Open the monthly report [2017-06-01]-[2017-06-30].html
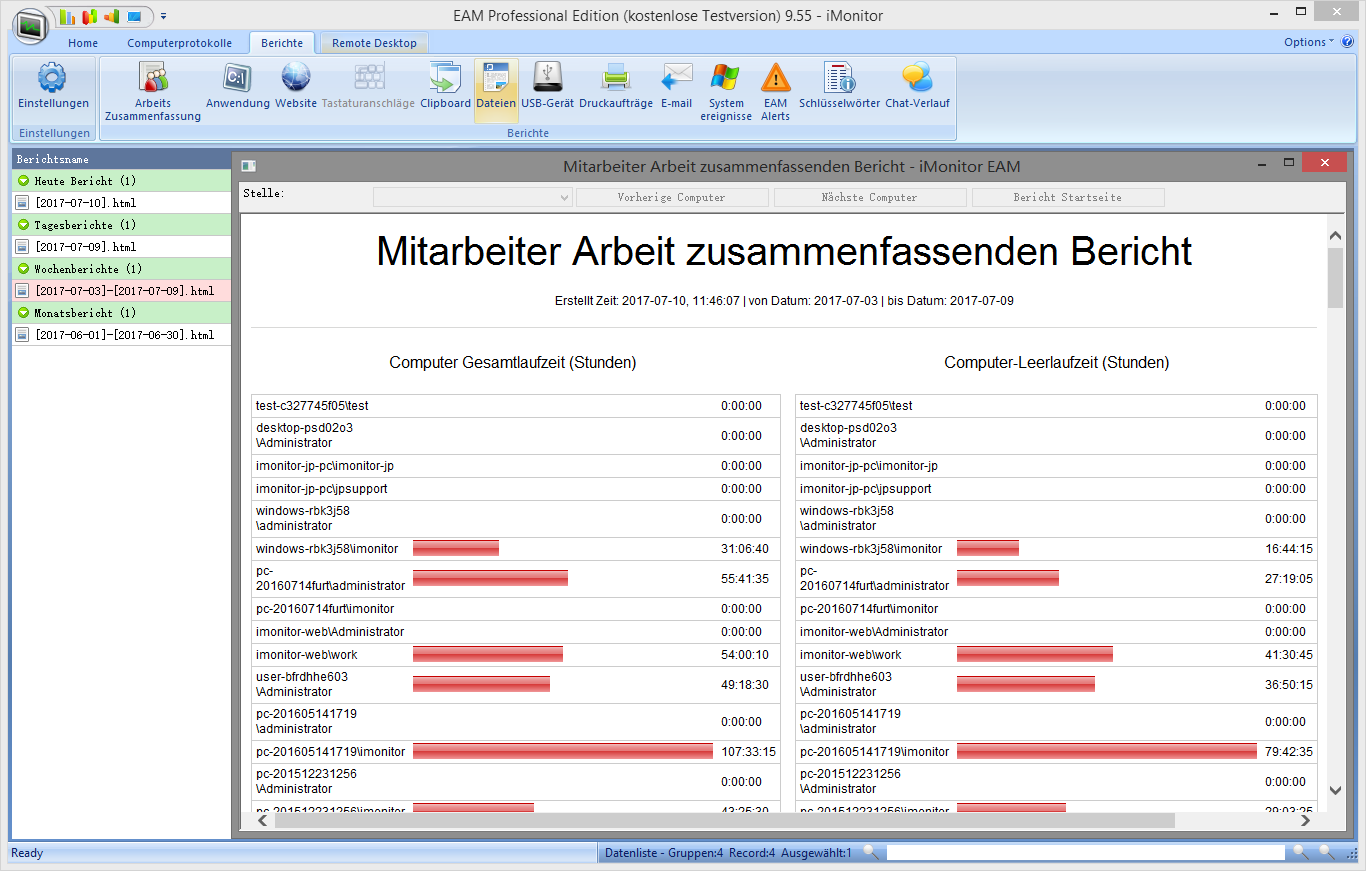The width and height of the screenshot is (1366, 871). tap(124, 335)
